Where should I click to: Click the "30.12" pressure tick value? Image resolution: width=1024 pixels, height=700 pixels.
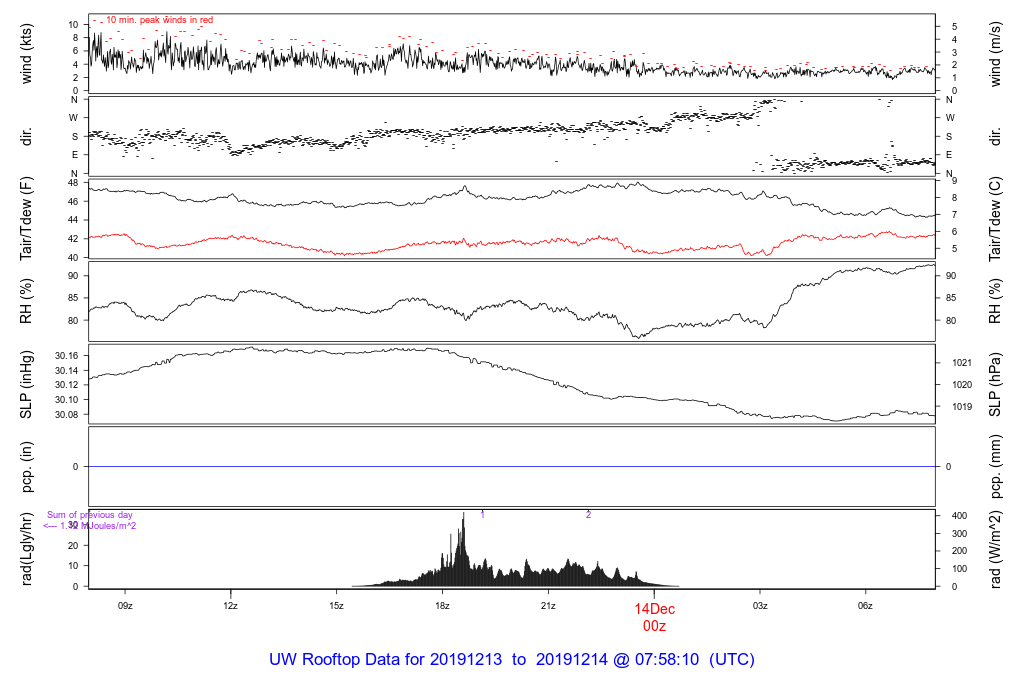click(67, 385)
